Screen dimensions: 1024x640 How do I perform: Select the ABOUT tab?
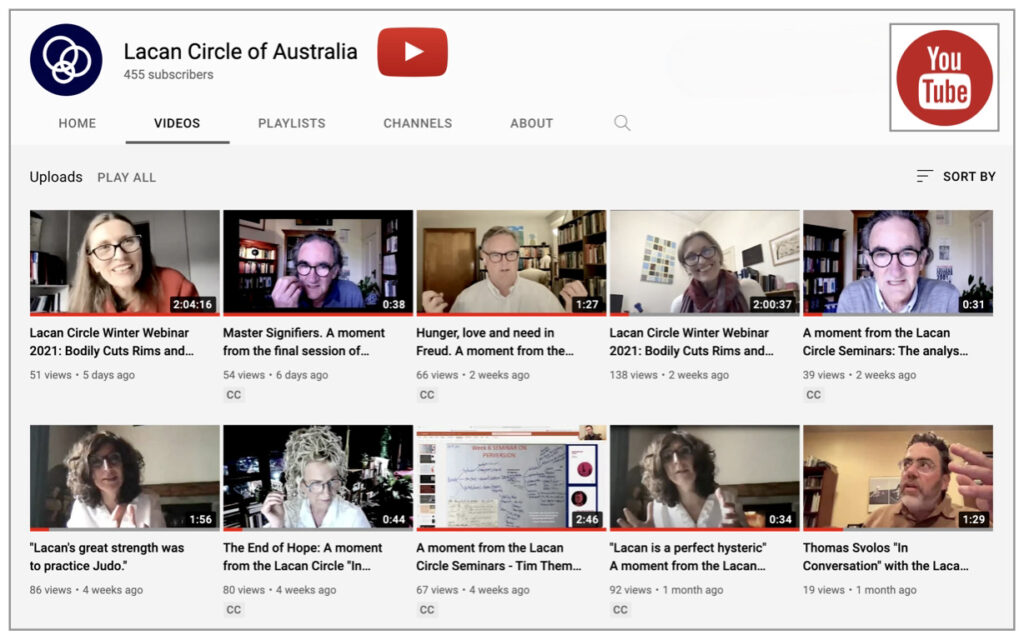click(531, 123)
